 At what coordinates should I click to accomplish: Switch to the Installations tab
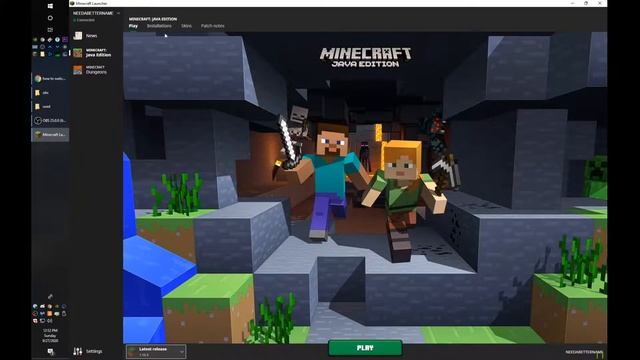159,26
